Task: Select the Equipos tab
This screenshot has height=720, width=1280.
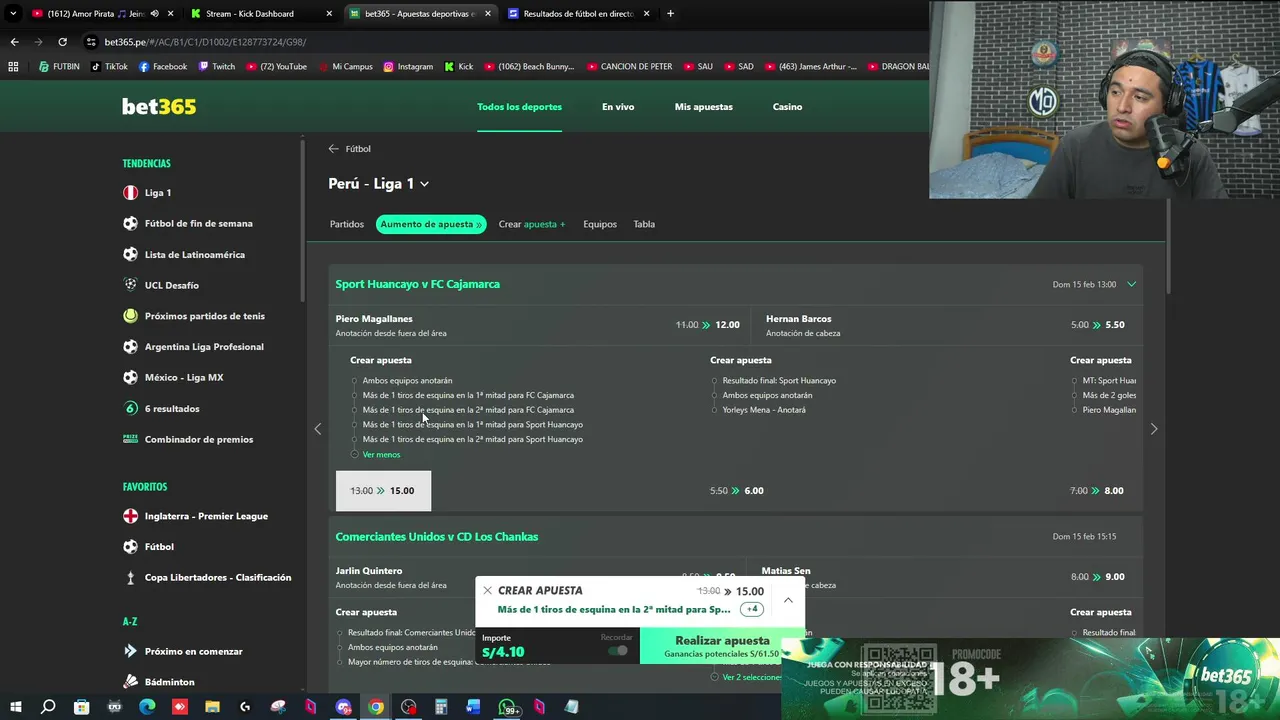Action: coord(600,224)
